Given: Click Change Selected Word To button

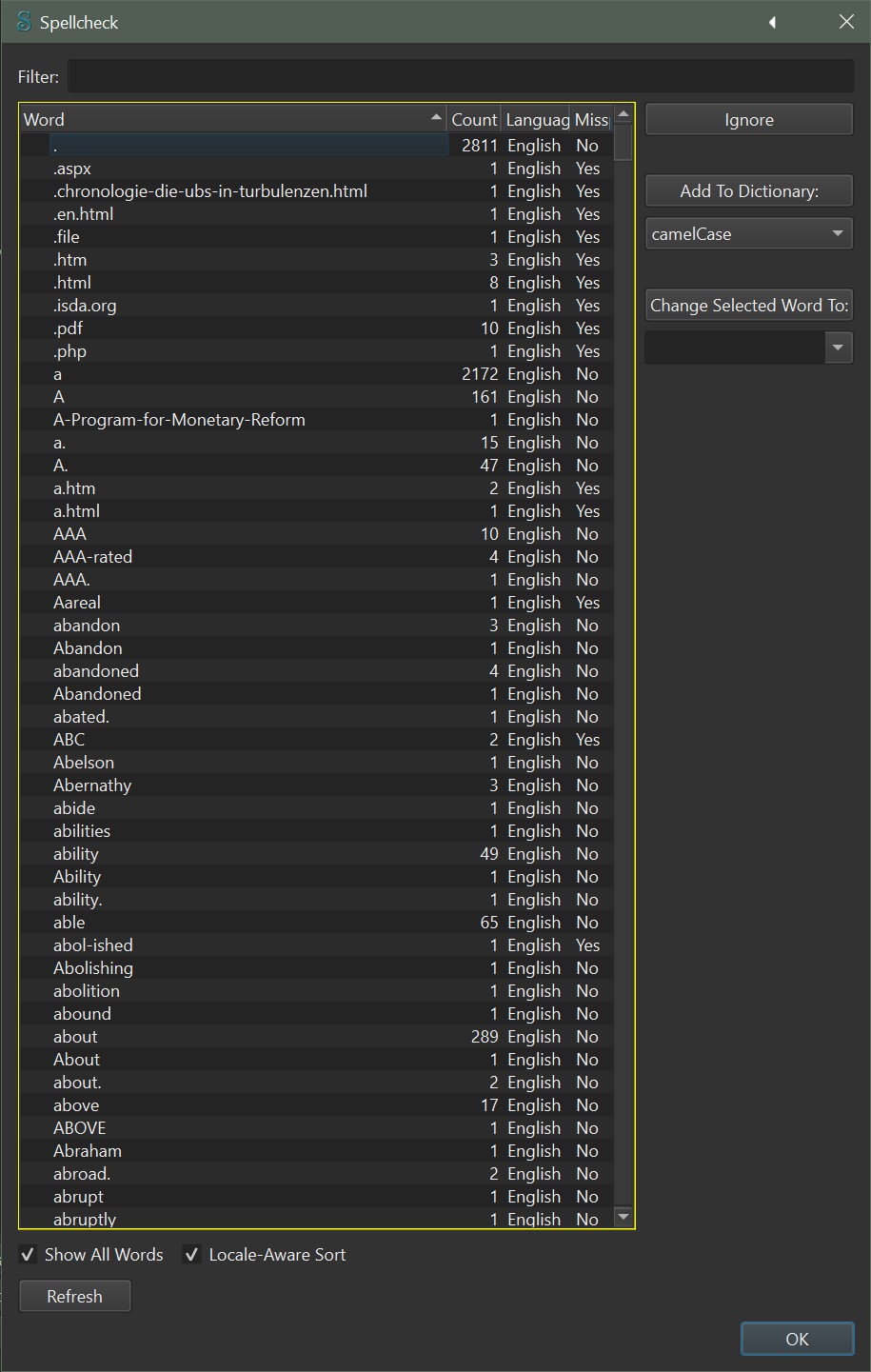Looking at the screenshot, I should click(x=748, y=306).
